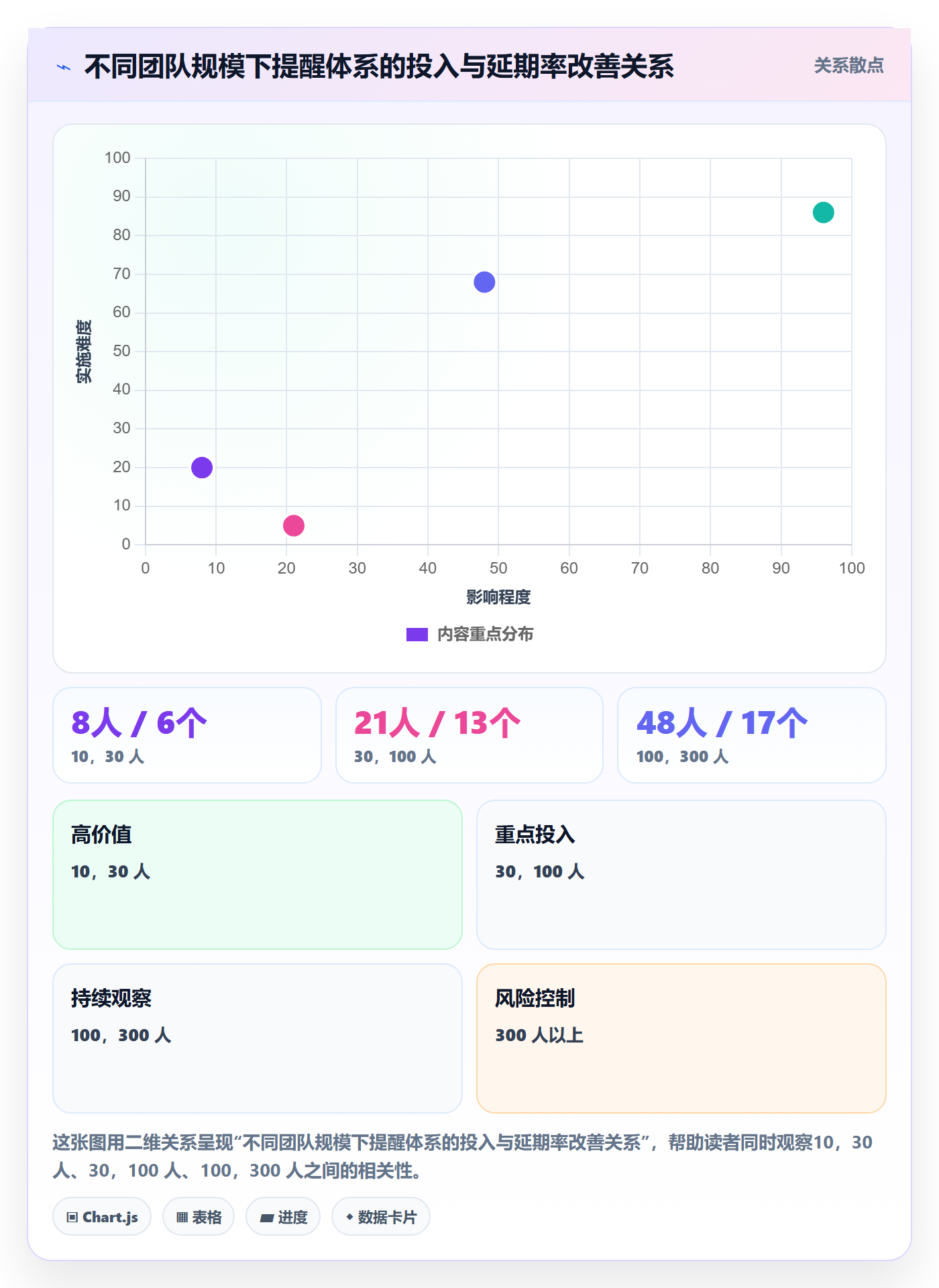939x1288 pixels.
Task: Select the 持续观察 quadrant card
Action: pyautogui.click(x=258, y=1038)
